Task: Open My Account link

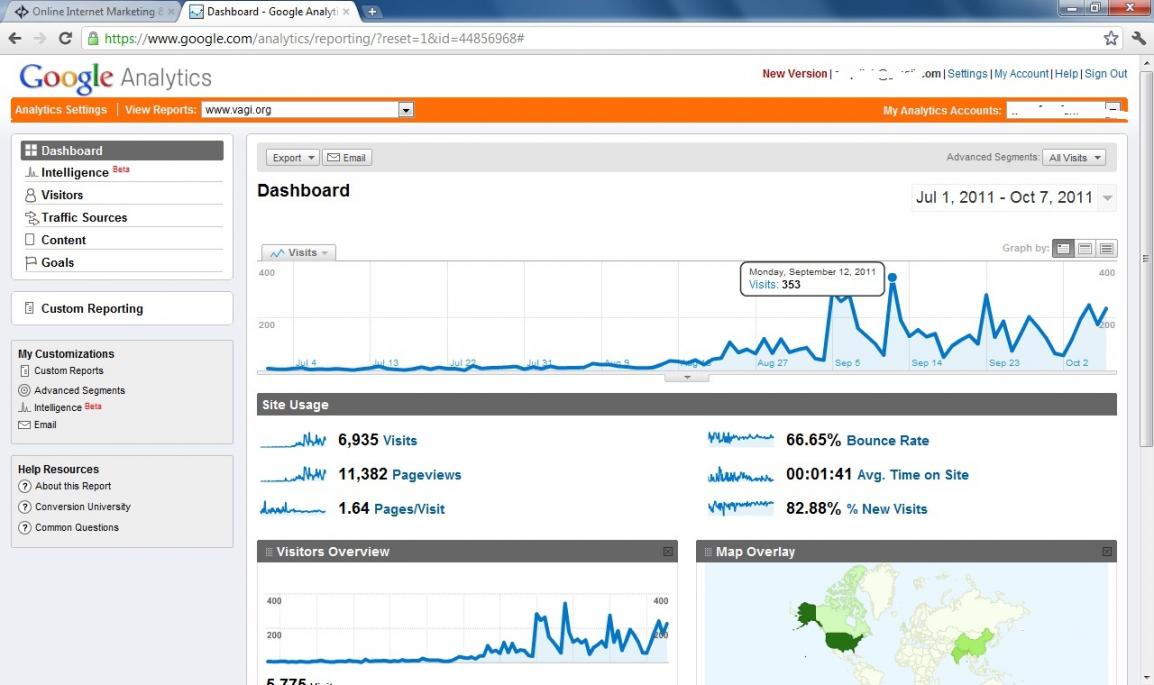Action: point(1022,74)
